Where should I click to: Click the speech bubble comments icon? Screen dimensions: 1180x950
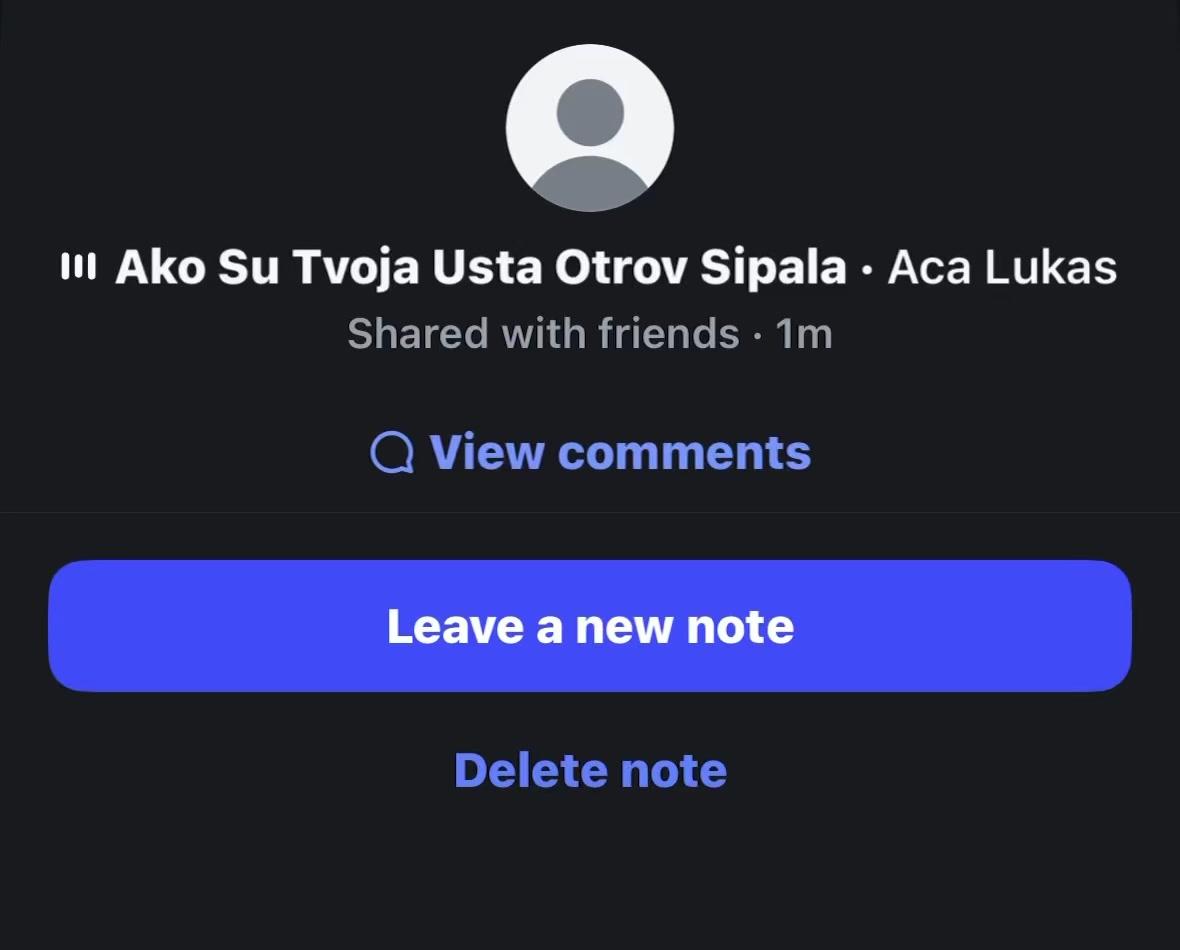click(x=392, y=452)
